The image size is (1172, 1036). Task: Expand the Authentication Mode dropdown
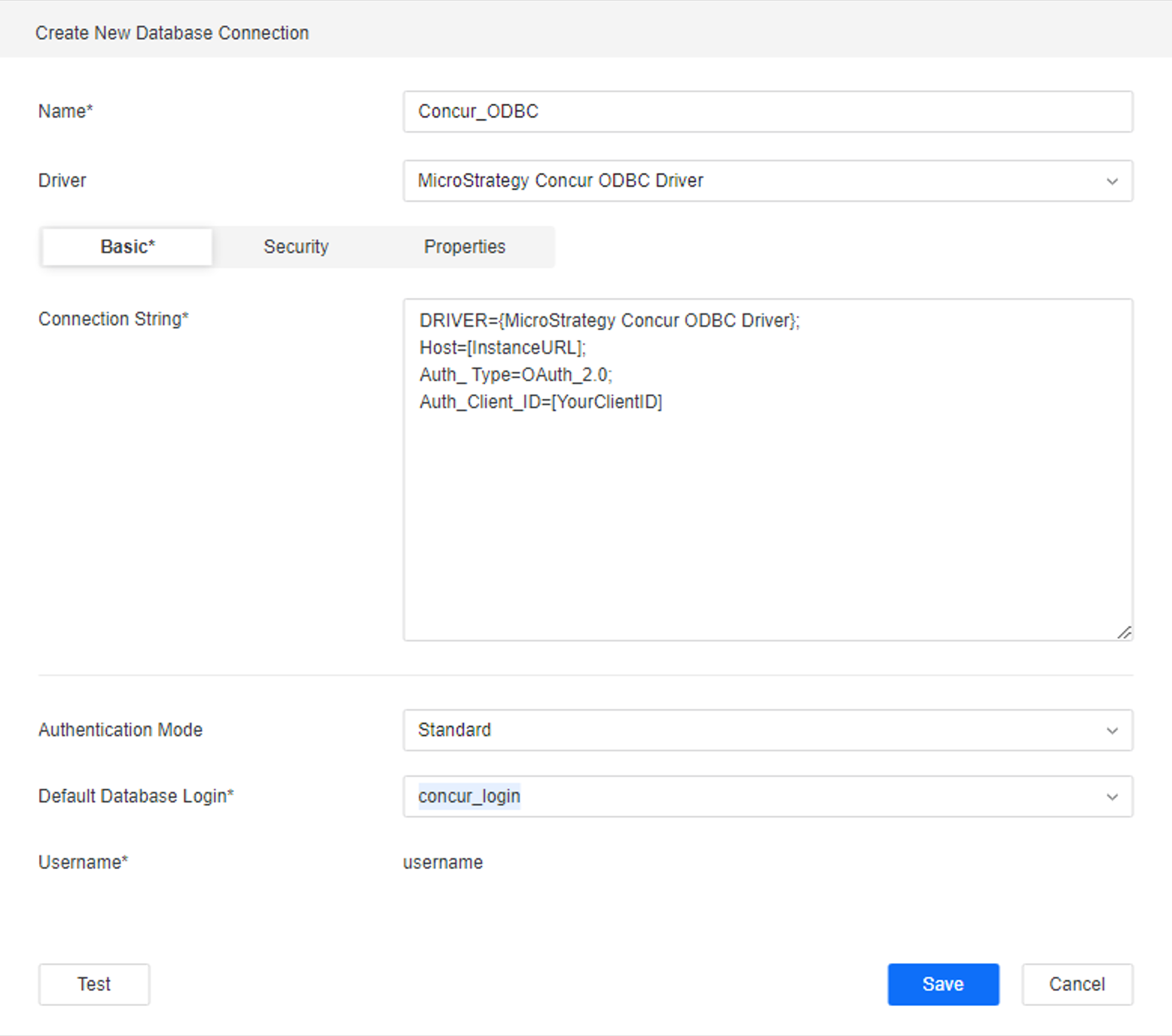pyautogui.click(x=768, y=730)
